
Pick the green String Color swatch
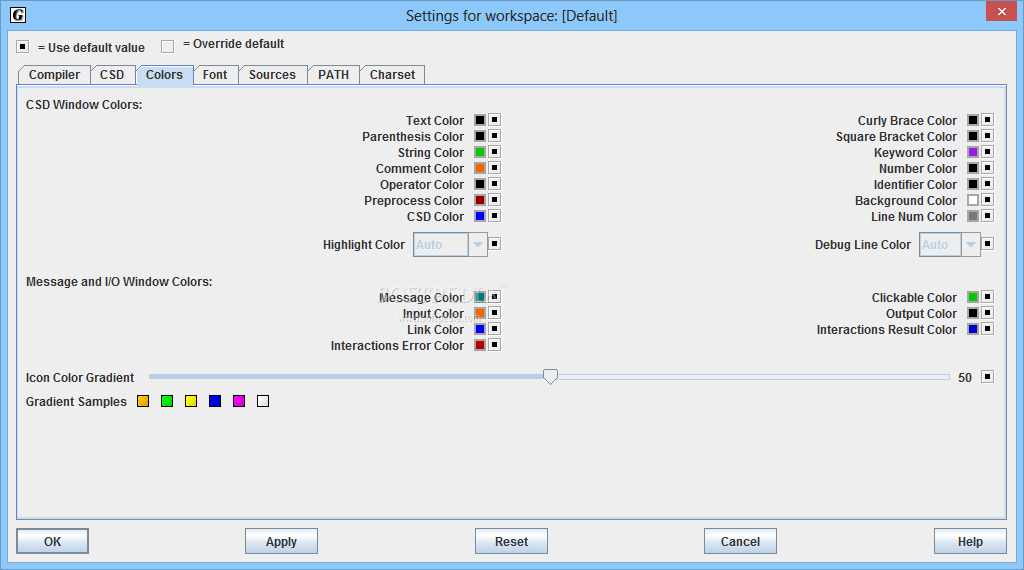pyautogui.click(x=480, y=152)
